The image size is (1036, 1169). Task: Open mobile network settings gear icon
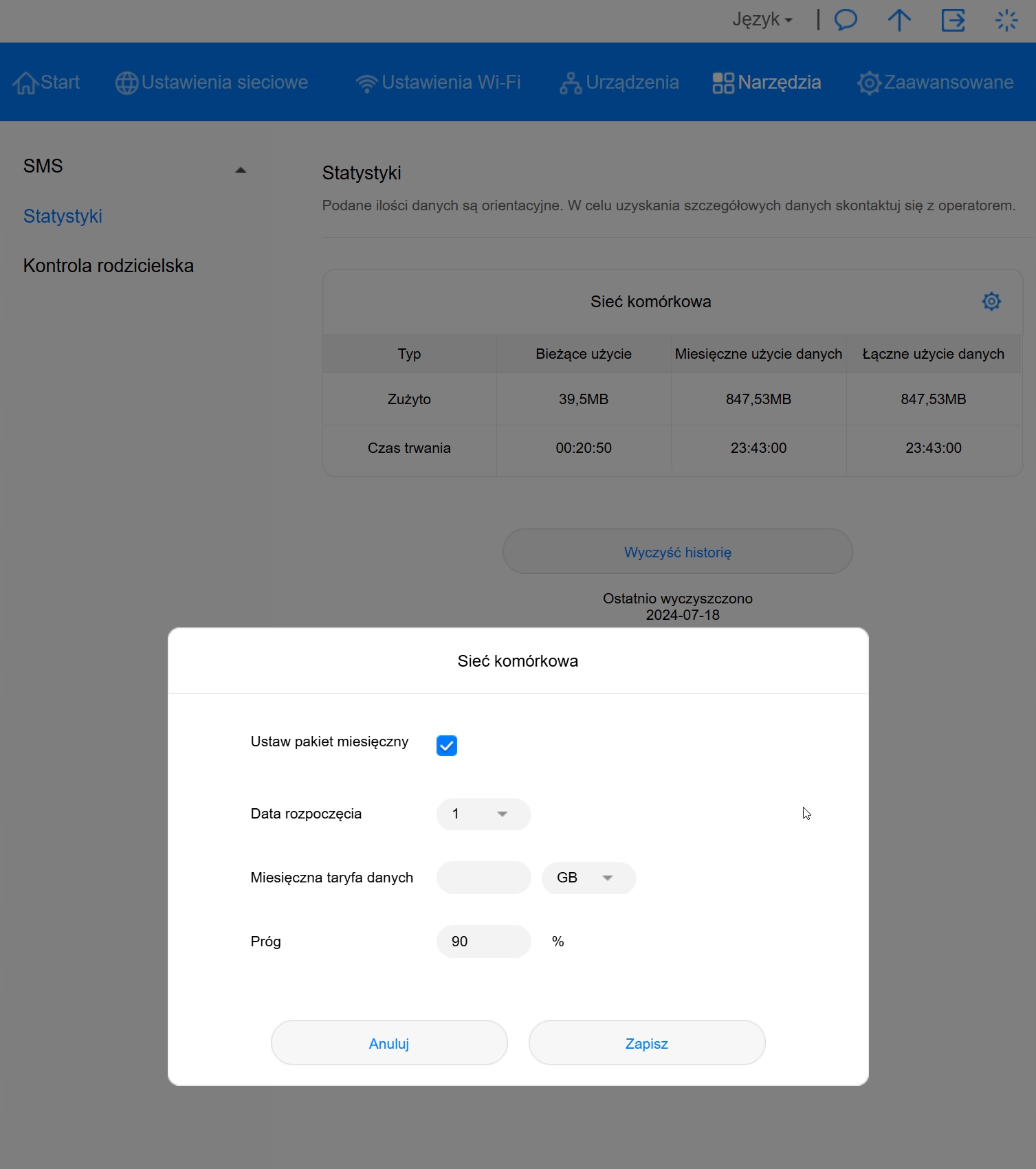(x=991, y=301)
